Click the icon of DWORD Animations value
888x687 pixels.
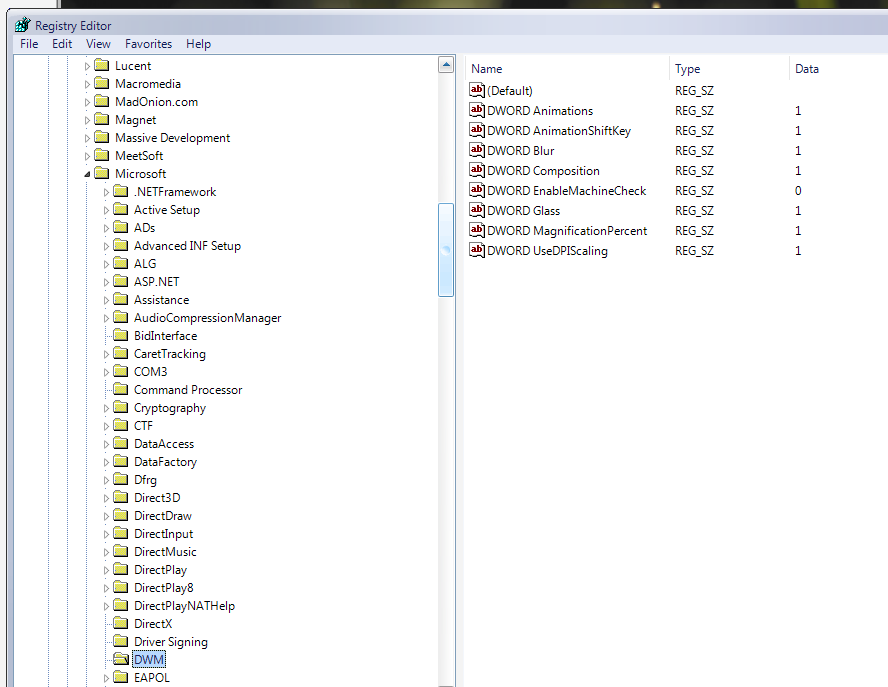point(477,110)
